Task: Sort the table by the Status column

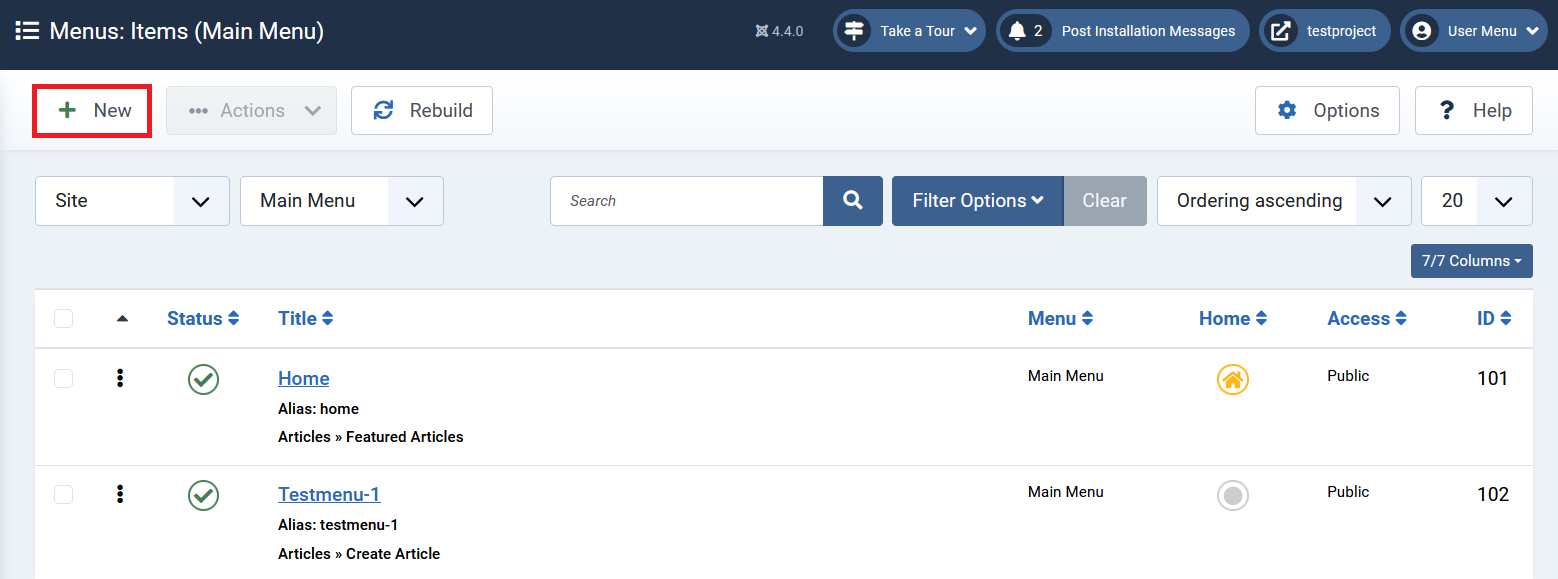Action: click(203, 319)
